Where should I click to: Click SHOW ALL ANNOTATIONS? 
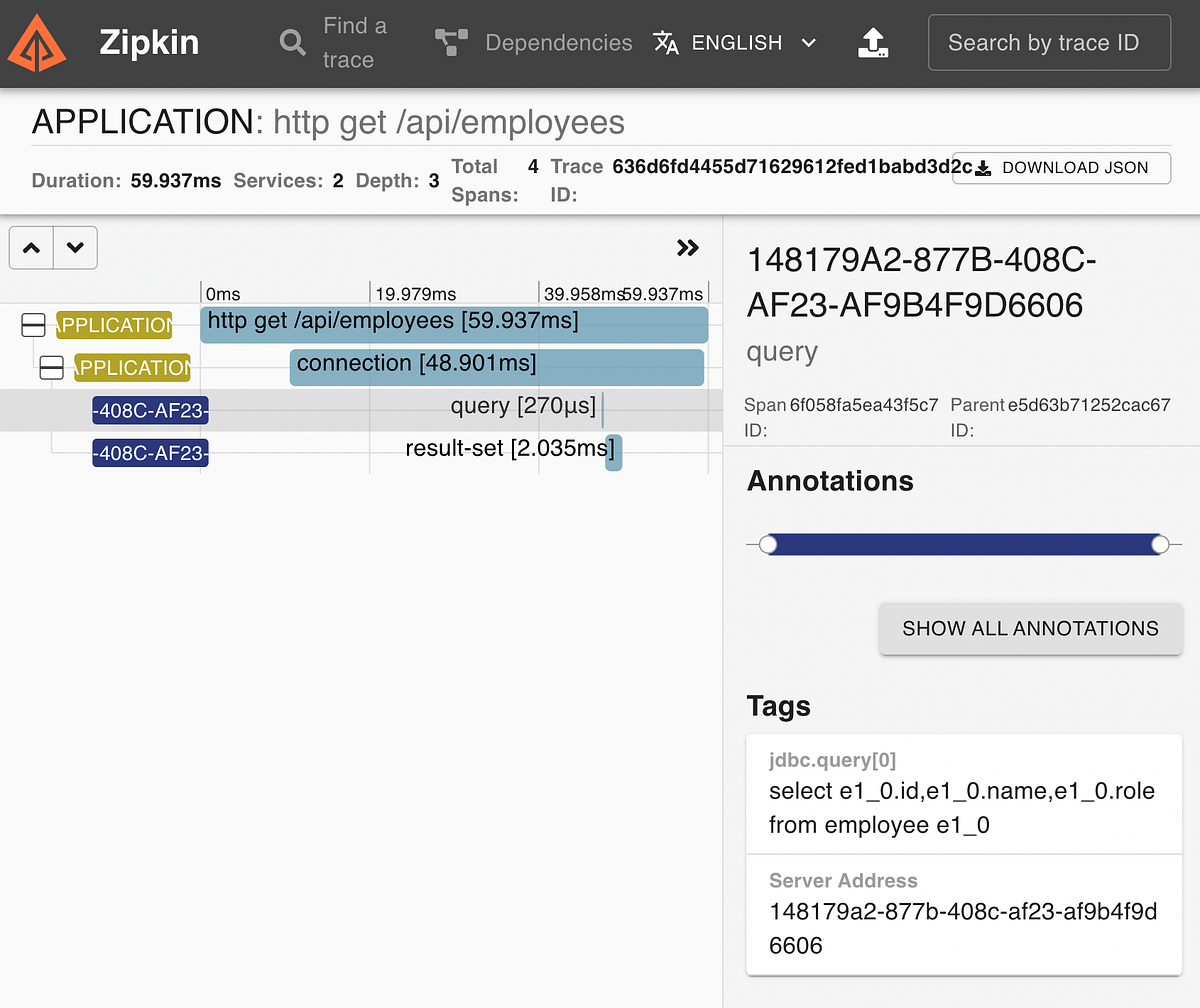pos(1031,629)
